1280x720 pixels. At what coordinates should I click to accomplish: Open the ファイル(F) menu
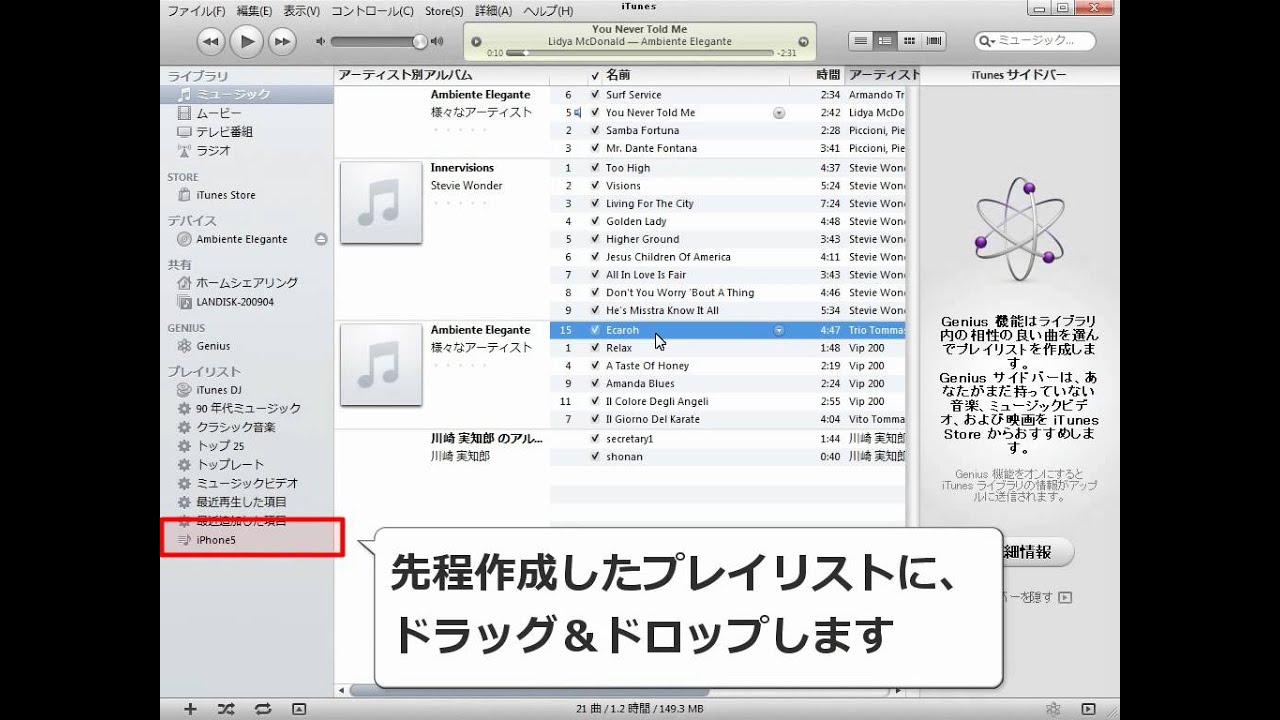(196, 11)
